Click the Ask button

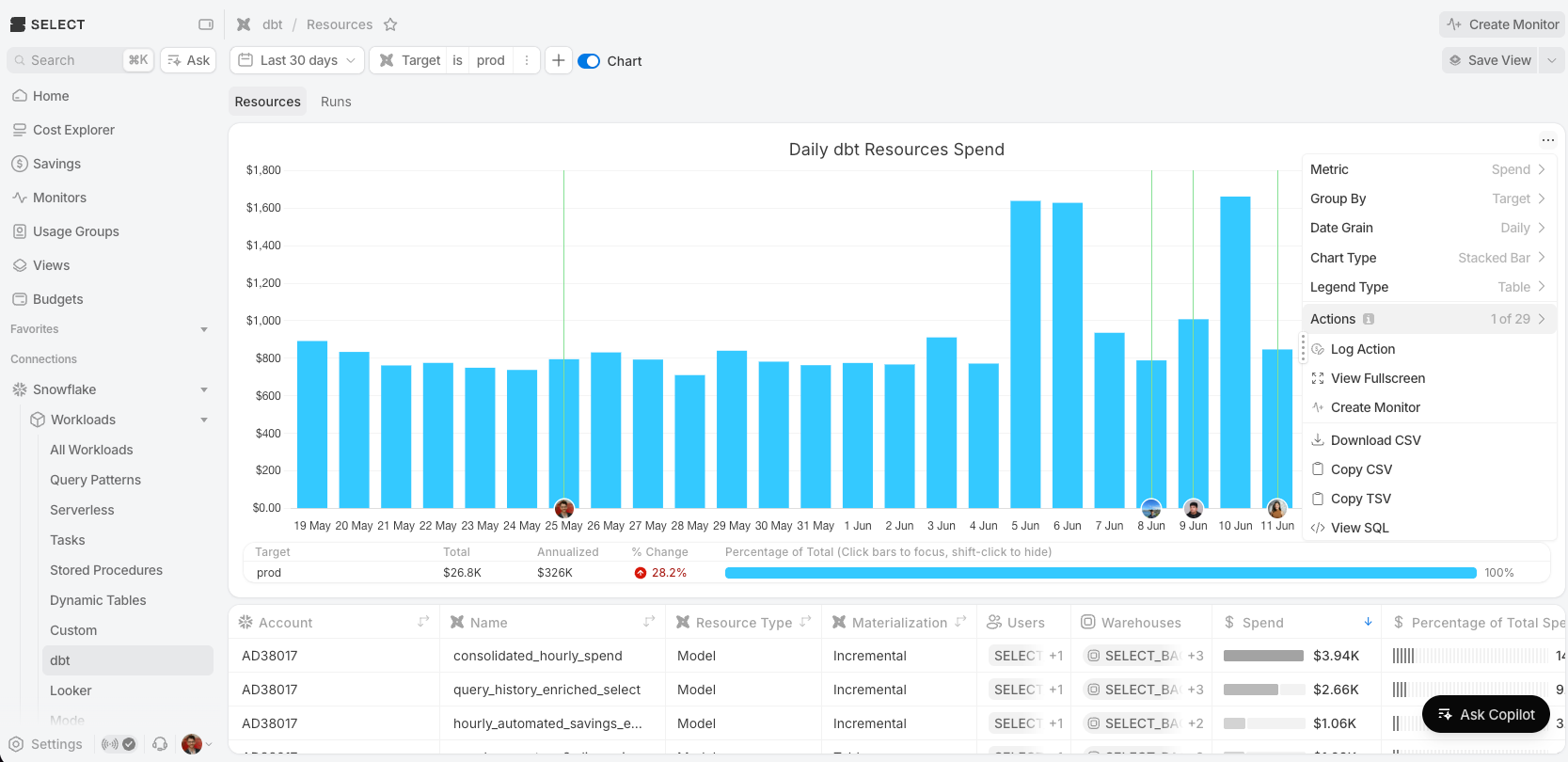point(188,60)
